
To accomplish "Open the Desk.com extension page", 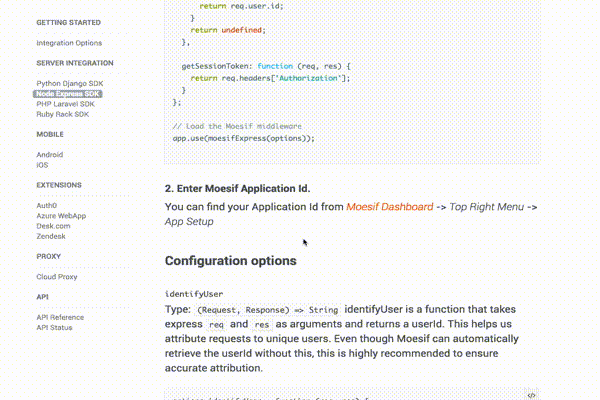I will point(53,226).
